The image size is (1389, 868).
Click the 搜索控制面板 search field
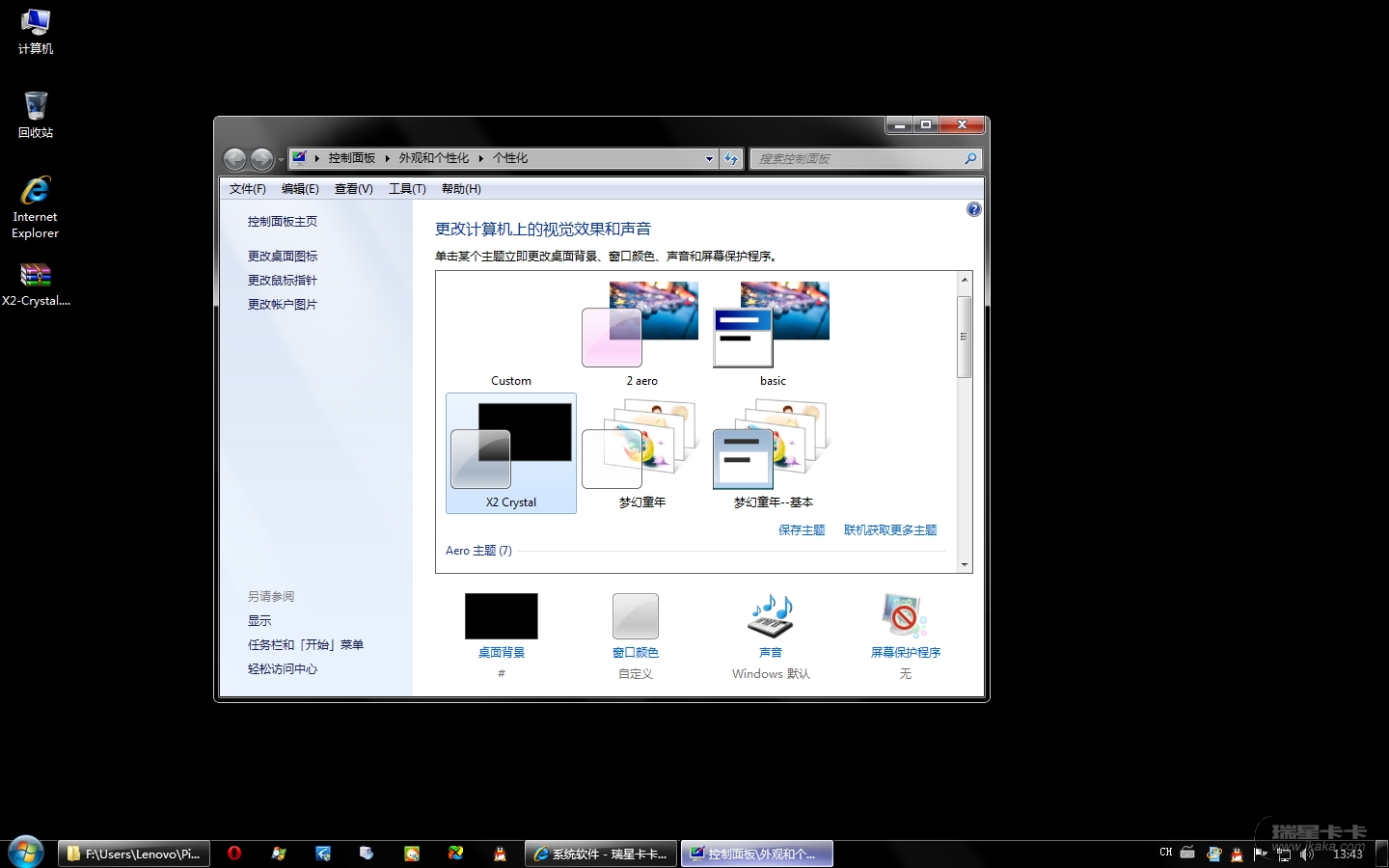point(858,159)
